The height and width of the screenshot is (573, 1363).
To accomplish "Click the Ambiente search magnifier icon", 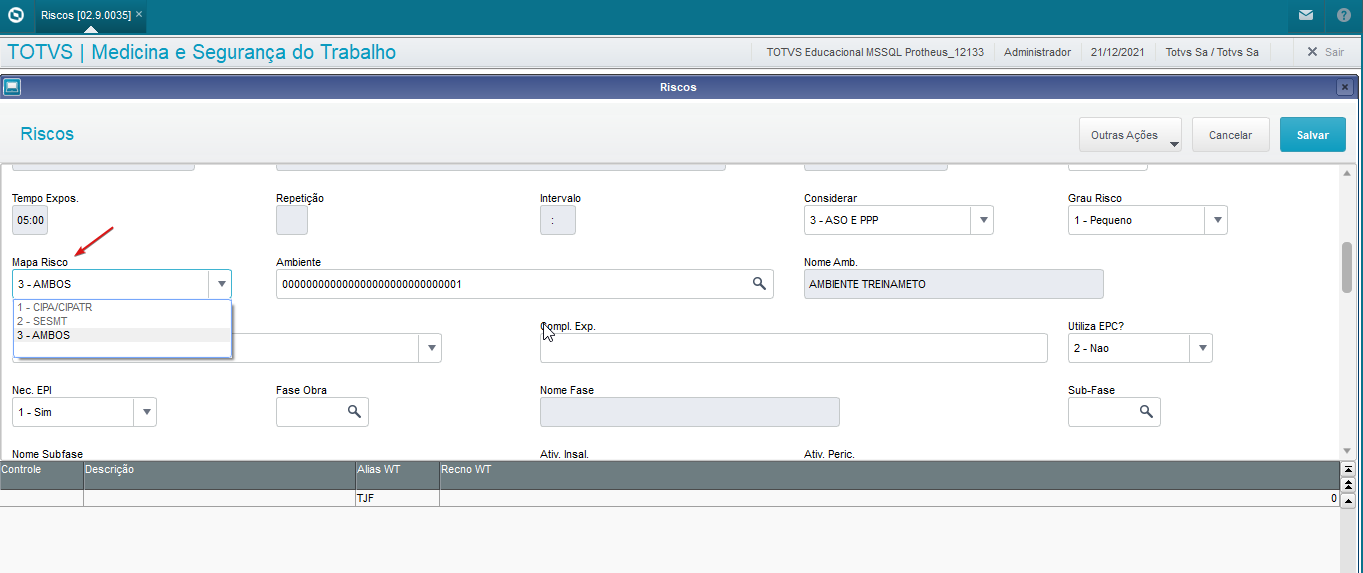I will 760,284.
